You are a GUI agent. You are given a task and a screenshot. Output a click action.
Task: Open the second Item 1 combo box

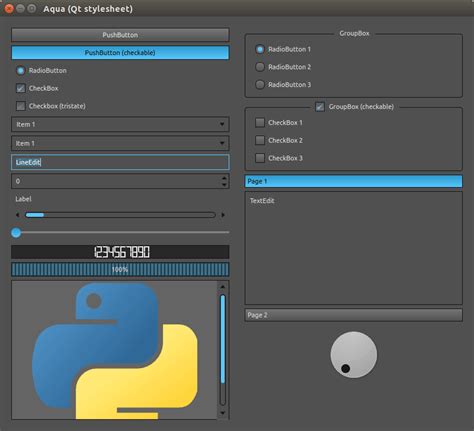tap(120, 143)
